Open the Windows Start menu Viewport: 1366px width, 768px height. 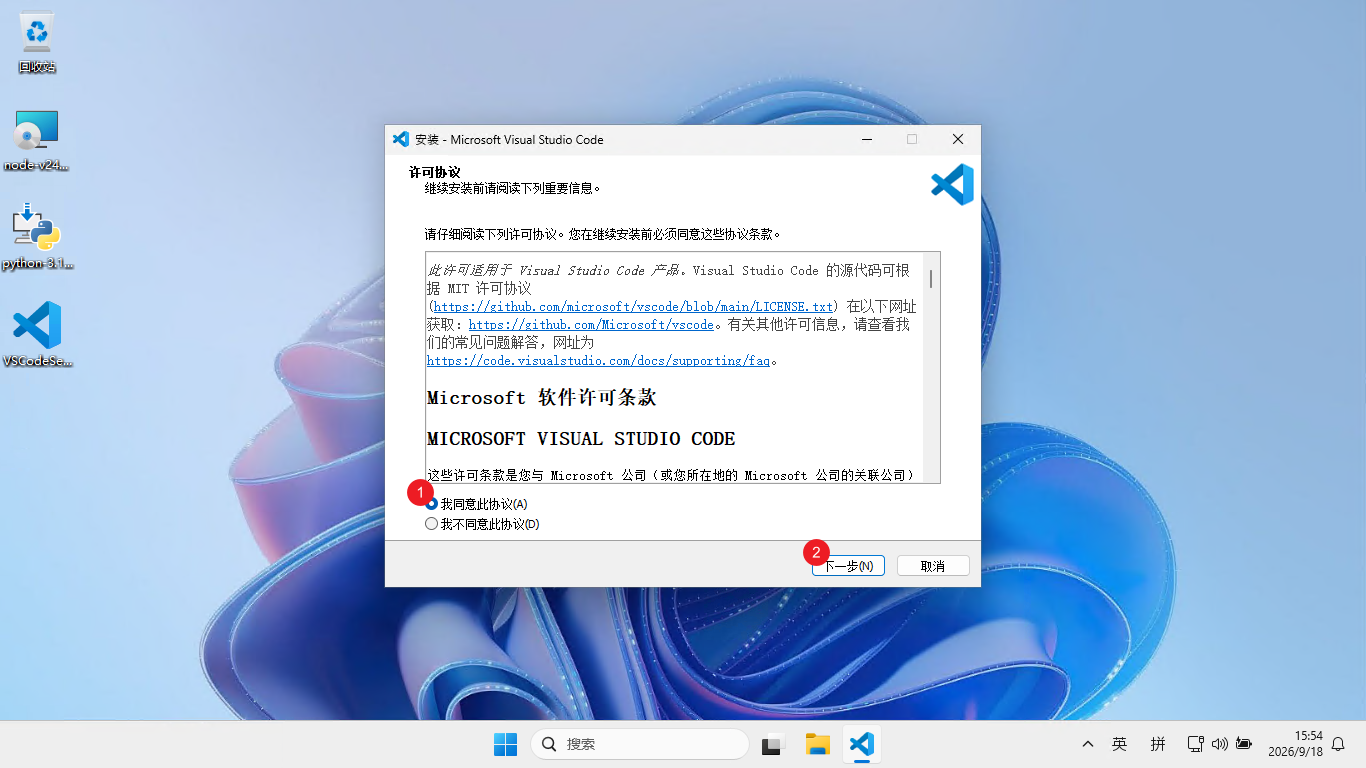tap(505, 744)
